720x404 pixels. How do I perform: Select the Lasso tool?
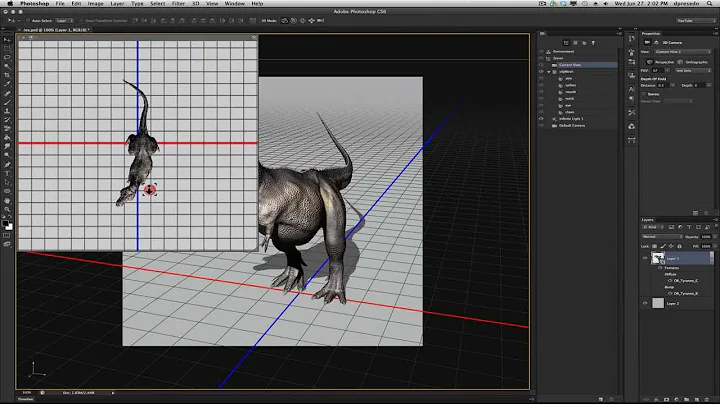[x=7, y=58]
